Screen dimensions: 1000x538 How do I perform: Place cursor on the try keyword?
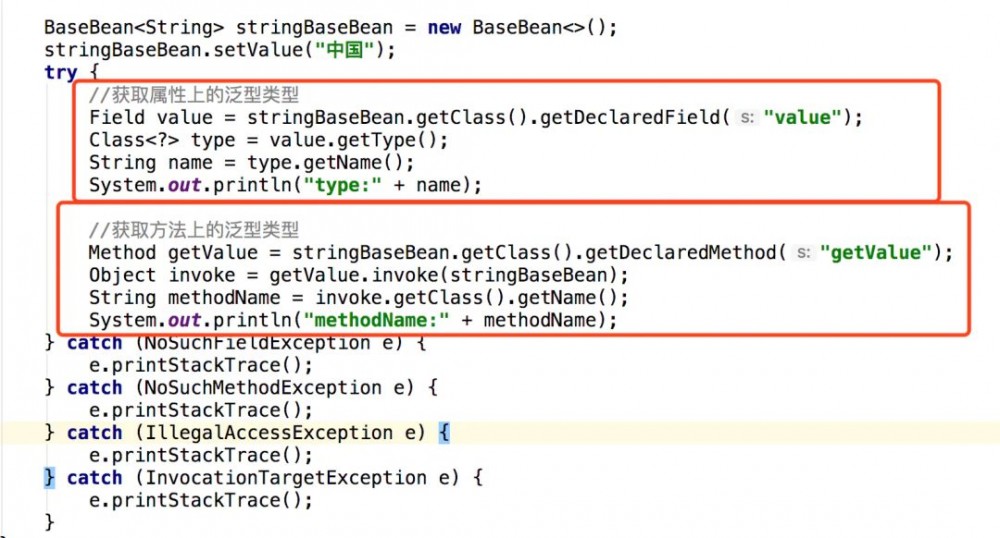pos(60,73)
